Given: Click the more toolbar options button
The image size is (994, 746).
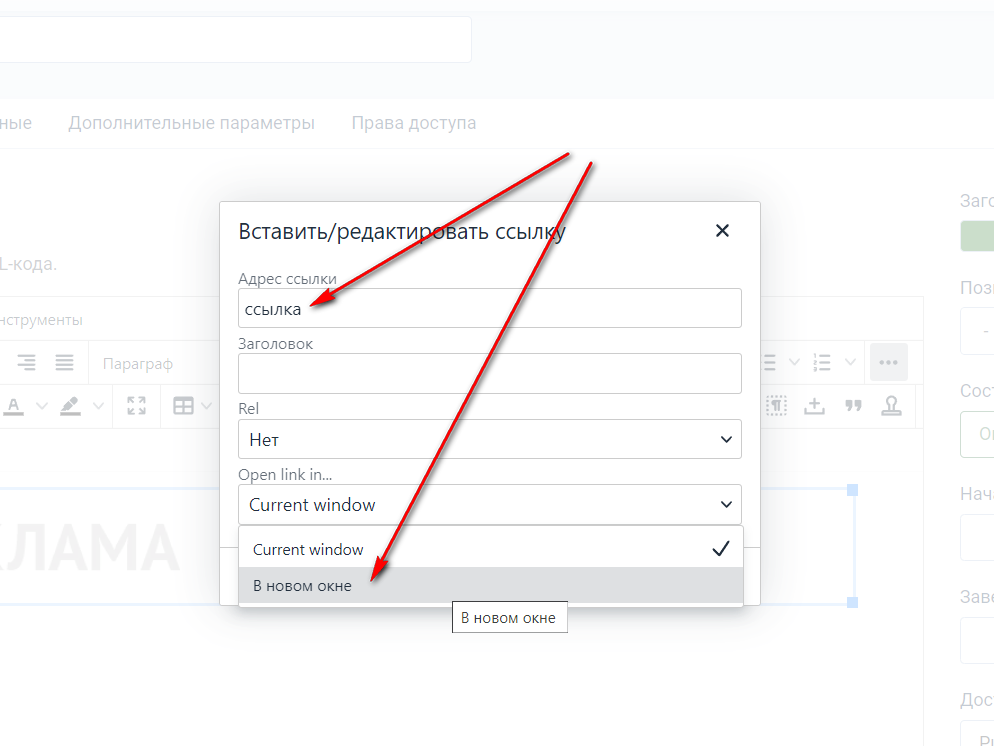Looking at the screenshot, I should coord(888,362).
